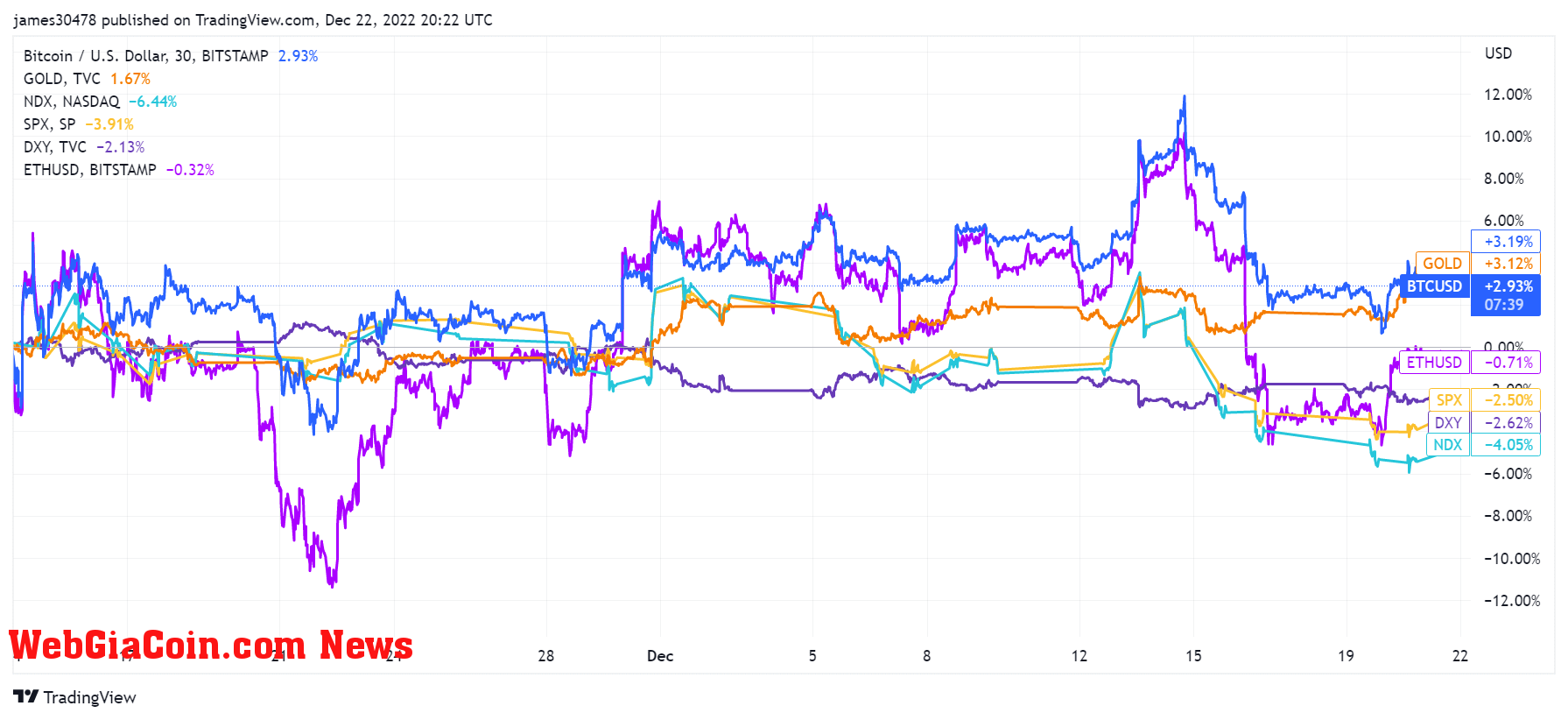Click the 28 date label on time axis
Screen dimensions: 1568x720
[546, 656]
